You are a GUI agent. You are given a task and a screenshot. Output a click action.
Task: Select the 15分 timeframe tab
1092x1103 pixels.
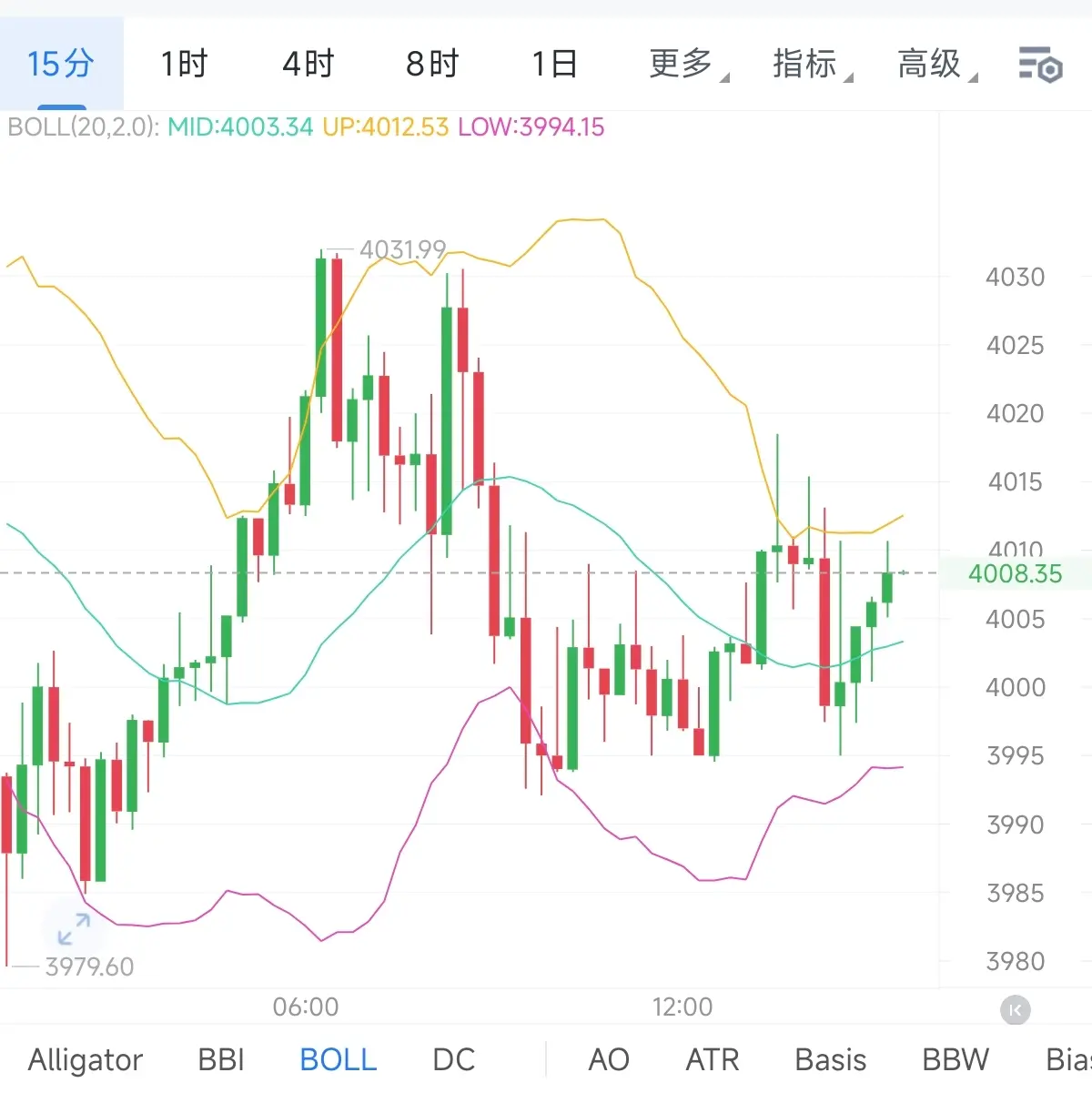[61, 64]
